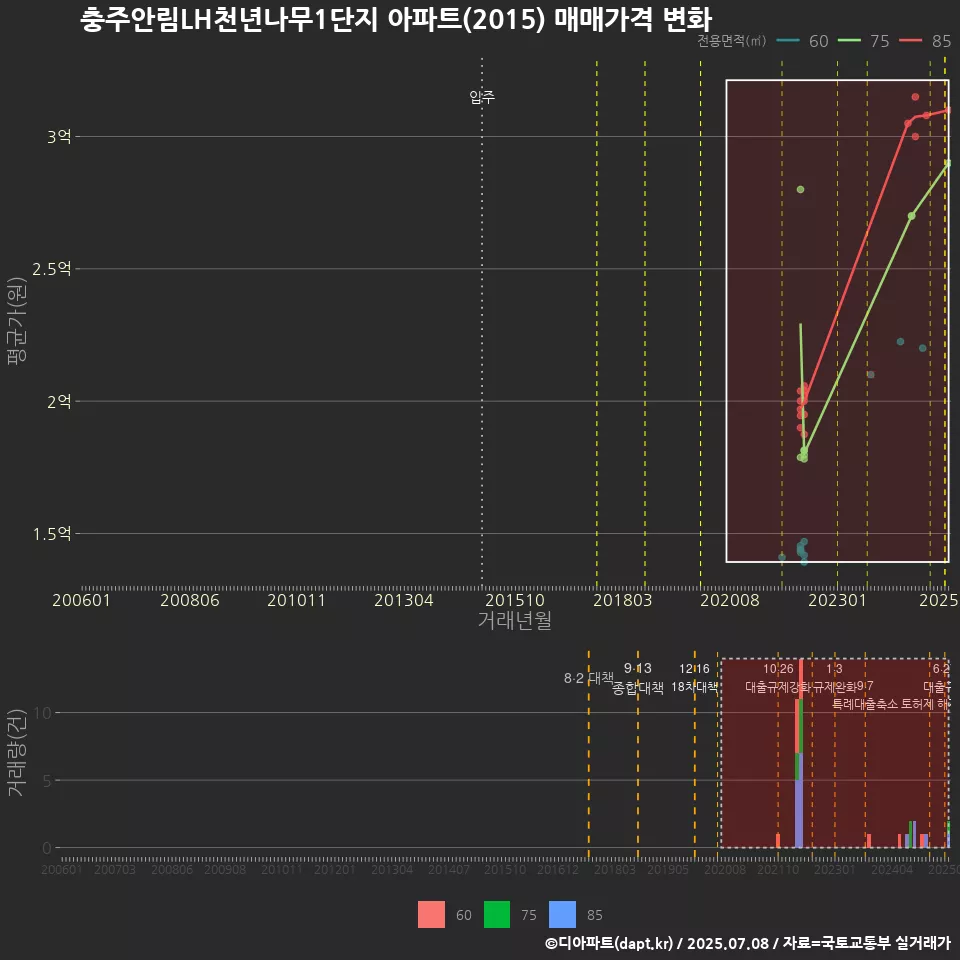960x960 pixels.
Task: Select the 2.5억 y-axis tick label
Action: pos(52,269)
